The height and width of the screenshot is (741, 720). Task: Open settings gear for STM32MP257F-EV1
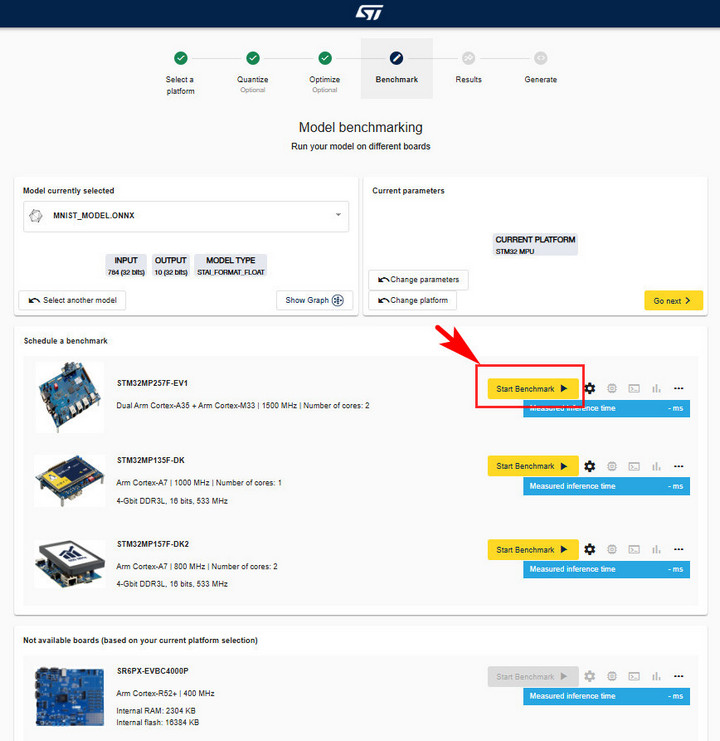tap(590, 388)
